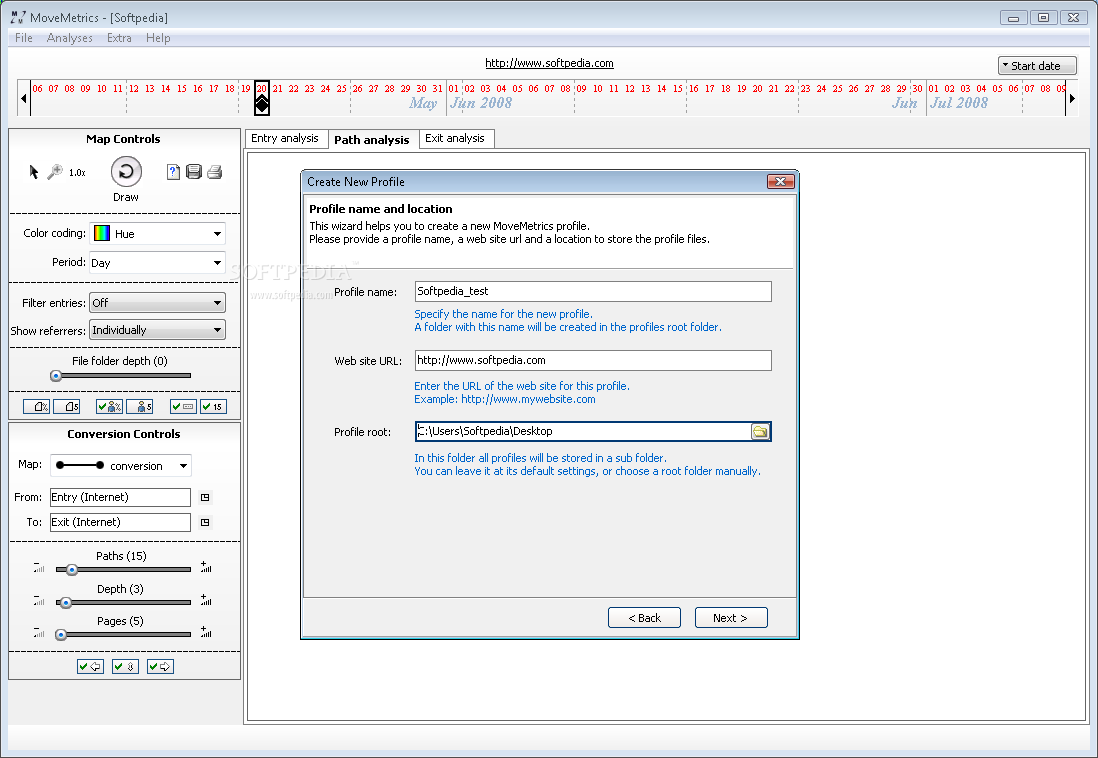Toggle the checked 15 button
The height and width of the screenshot is (758, 1098).
(213, 406)
